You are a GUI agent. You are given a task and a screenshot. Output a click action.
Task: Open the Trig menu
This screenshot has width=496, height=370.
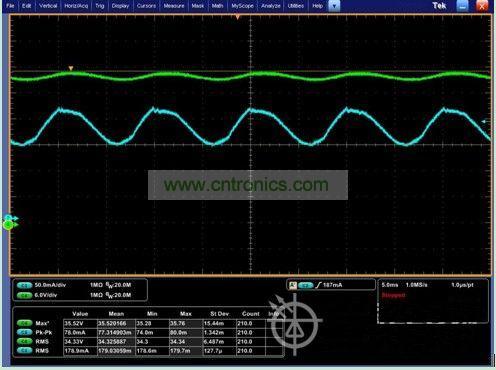pyautogui.click(x=100, y=6)
